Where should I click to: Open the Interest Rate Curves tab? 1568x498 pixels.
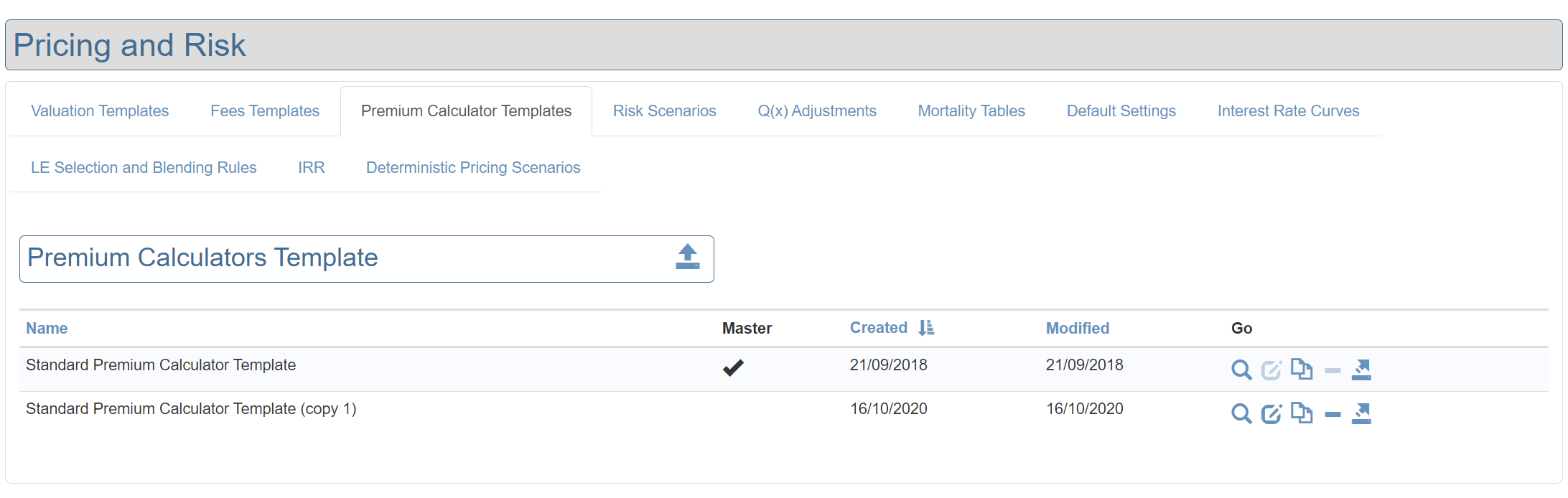click(x=1288, y=111)
